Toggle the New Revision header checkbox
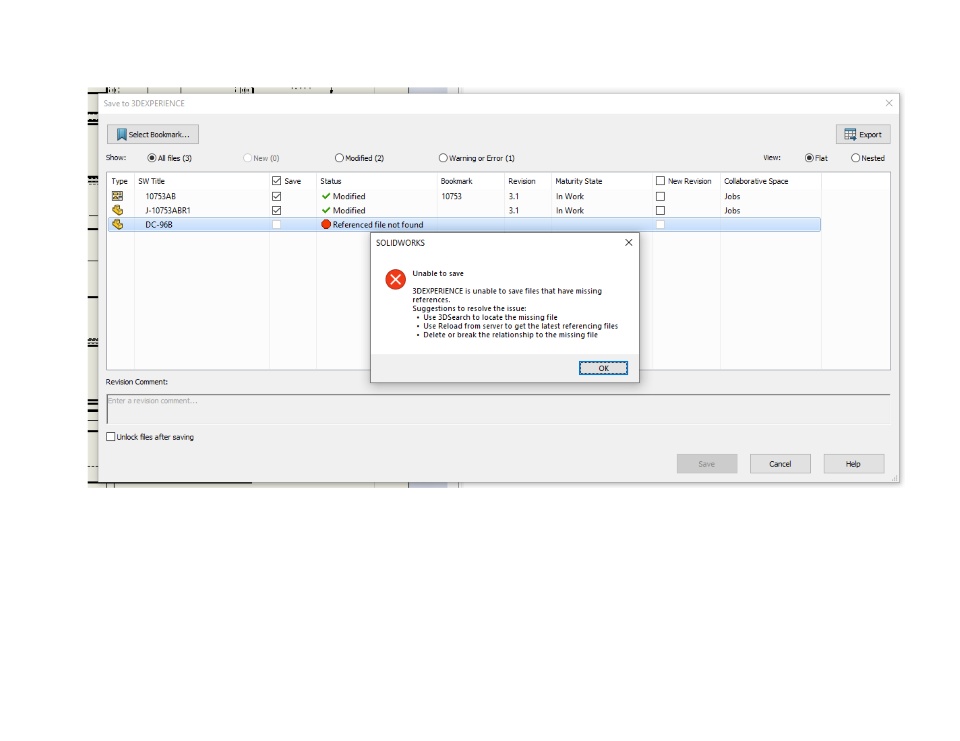This screenshot has width=960, height=741. point(660,181)
